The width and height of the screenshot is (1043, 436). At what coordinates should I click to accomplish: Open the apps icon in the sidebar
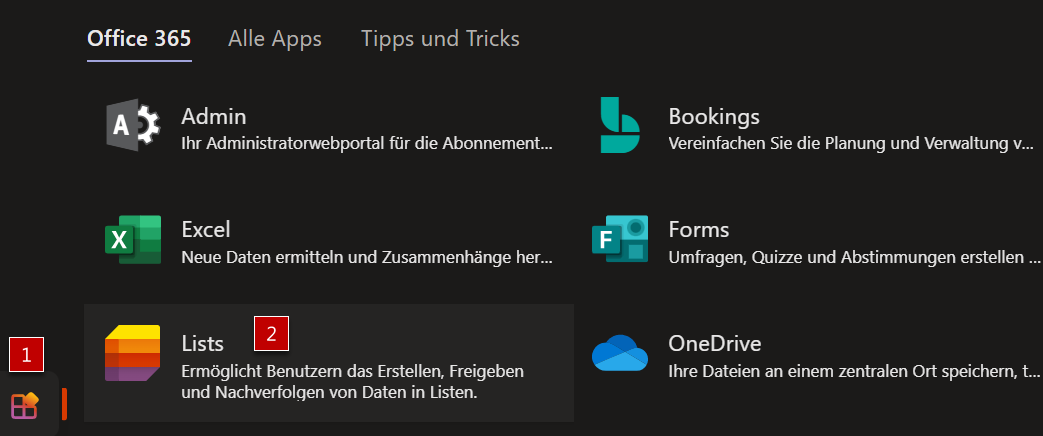click(25, 405)
